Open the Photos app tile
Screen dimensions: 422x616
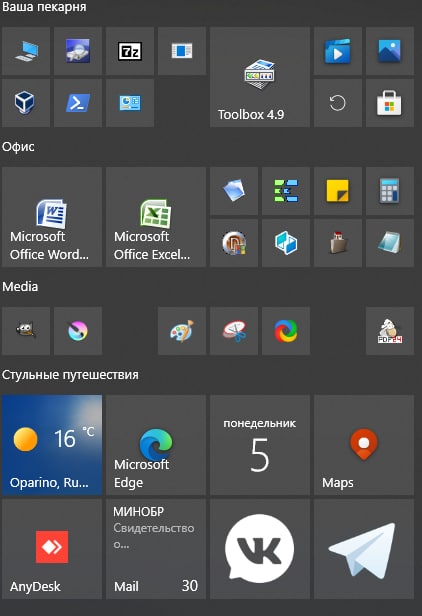[x=390, y=51]
